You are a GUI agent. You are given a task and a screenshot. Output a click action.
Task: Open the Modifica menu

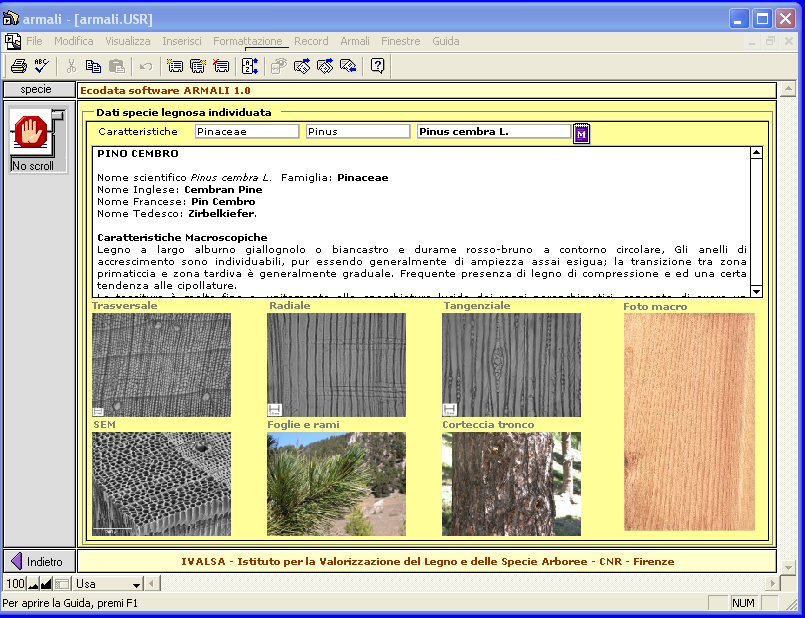pos(74,41)
